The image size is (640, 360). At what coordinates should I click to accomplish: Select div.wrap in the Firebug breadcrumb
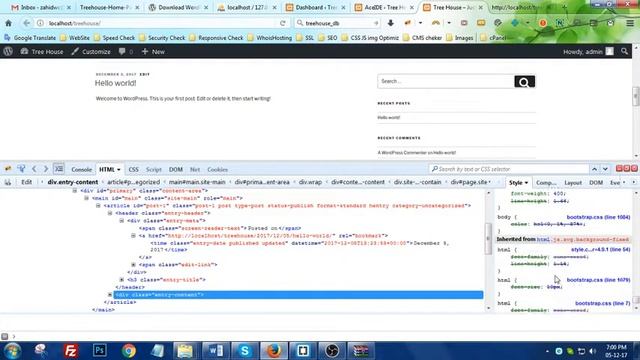(x=310, y=182)
